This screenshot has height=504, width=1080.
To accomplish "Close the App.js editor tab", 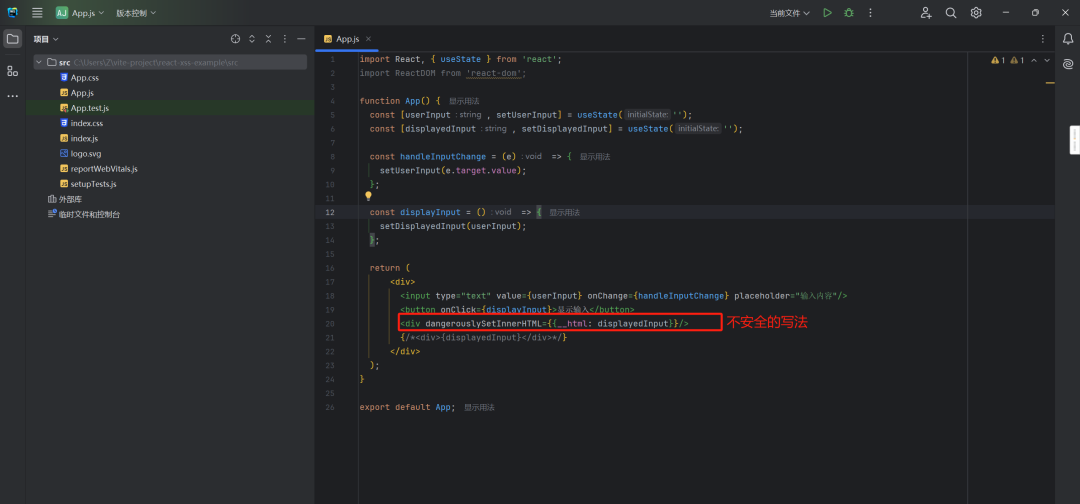I will (368, 39).
